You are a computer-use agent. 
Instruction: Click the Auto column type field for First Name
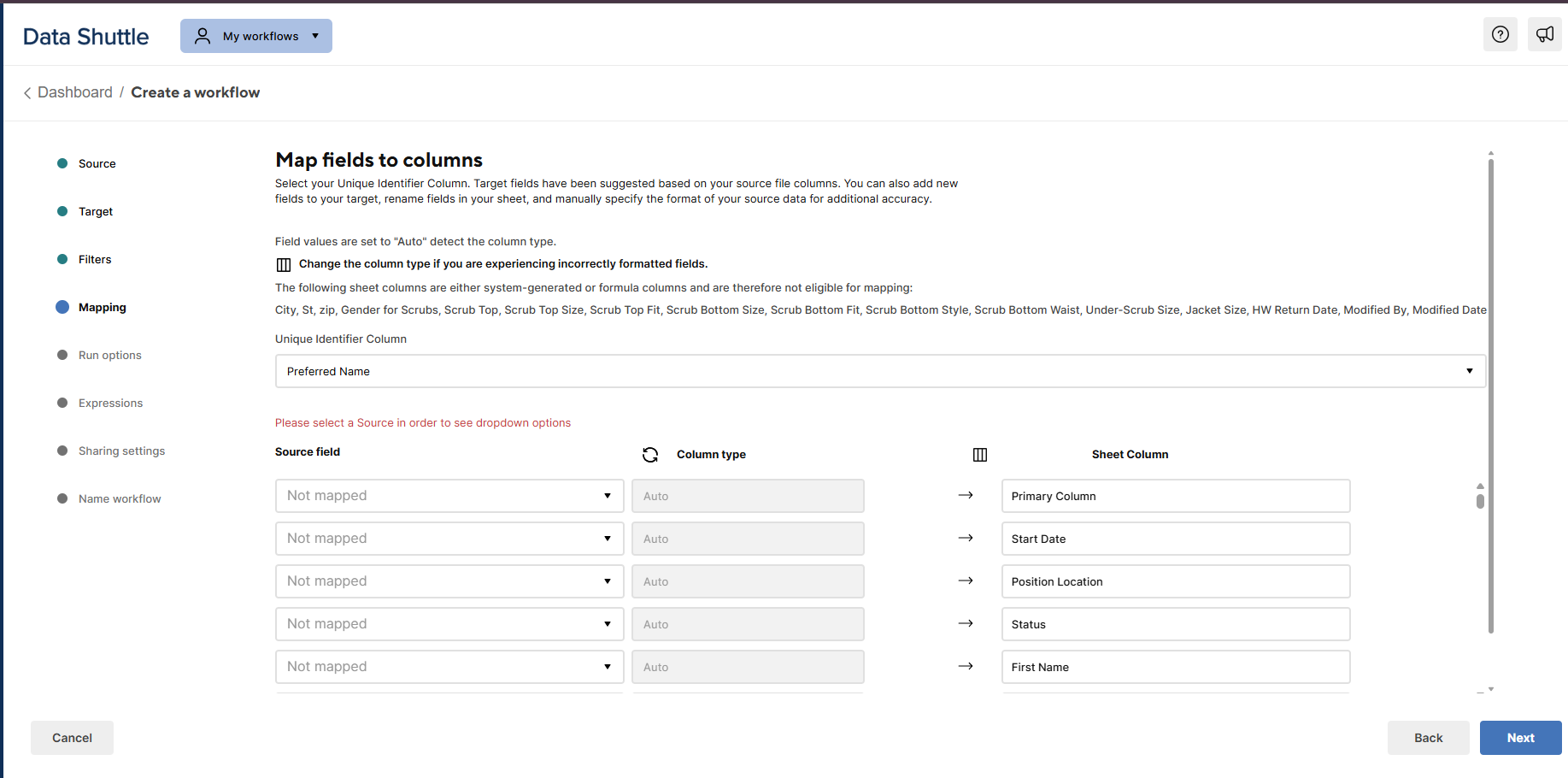coord(748,667)
